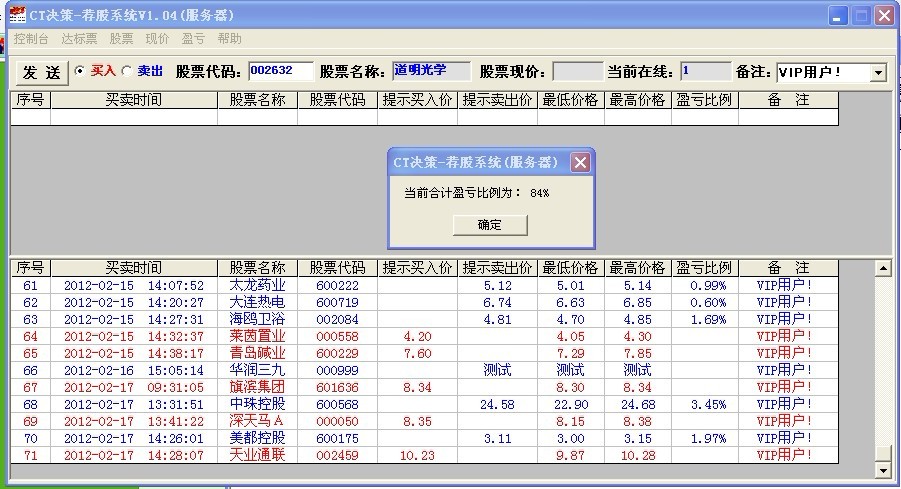Click the 当前在线 field showing 1
Viewport: 901px width, 489px height.
[705, 71]
